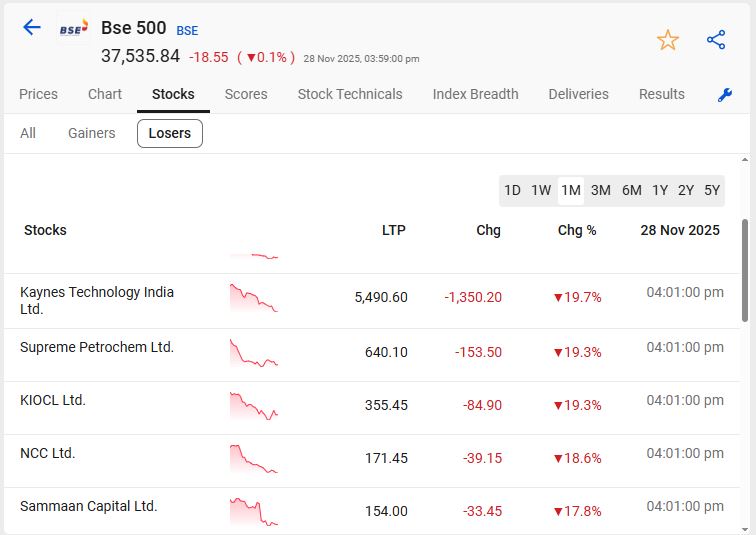Open KIOCL sparkline chart
Image resolution: width=756 pixels, height=535 pixels.
pos(253,405)
